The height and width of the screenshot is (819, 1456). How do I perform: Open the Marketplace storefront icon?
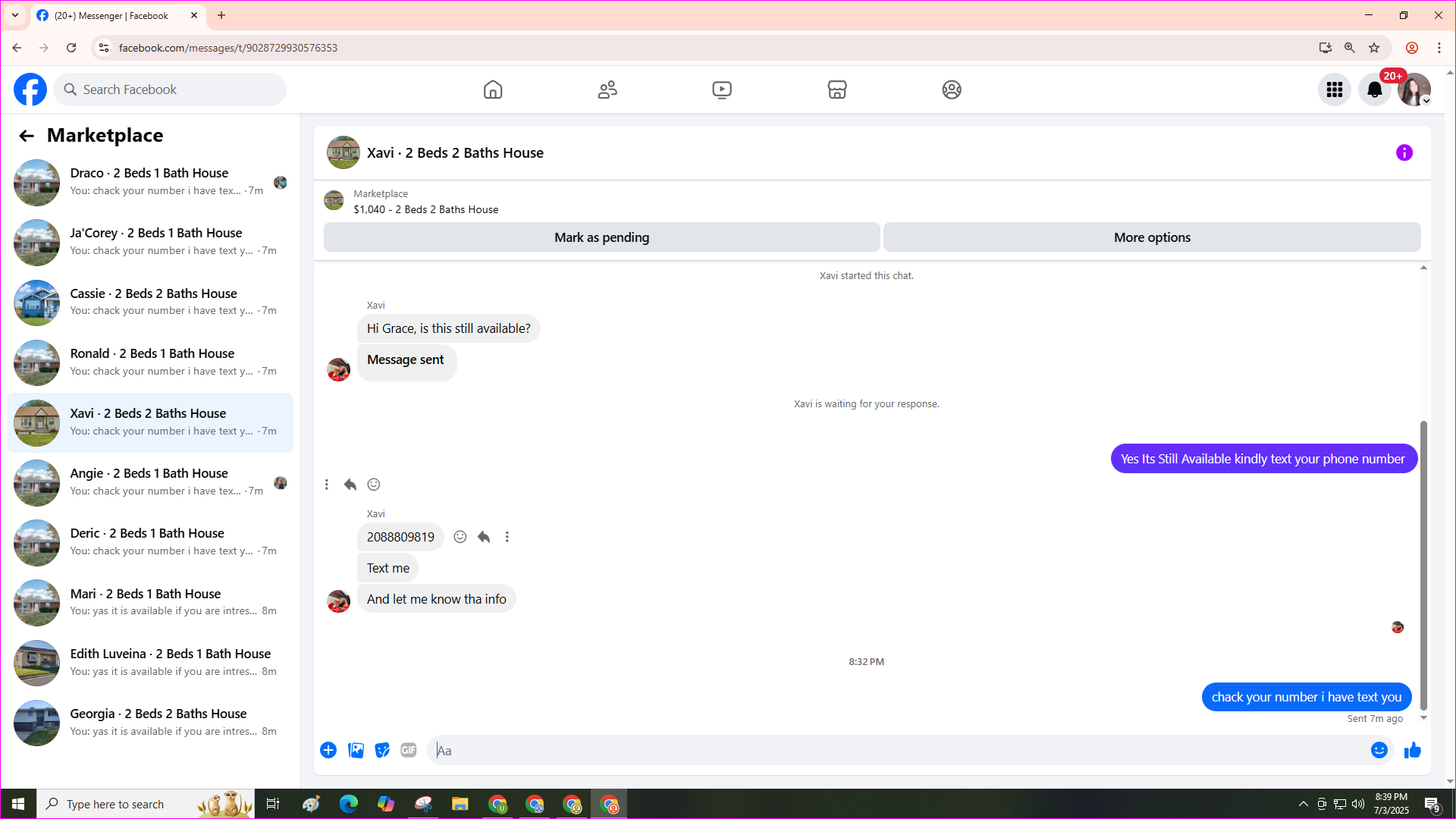click(x=836, y=89)
